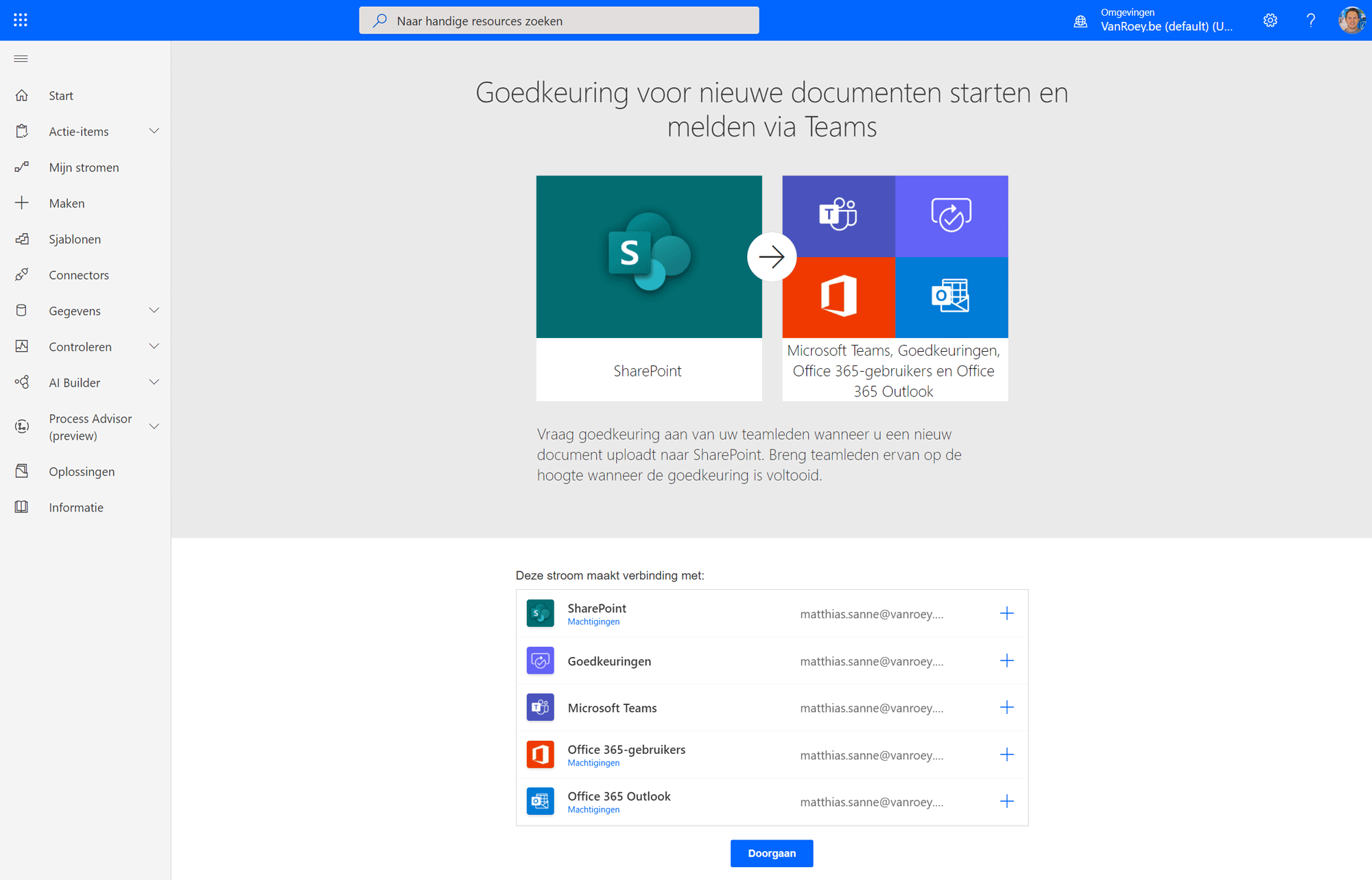Open Machtigingen link under Office 365 Outlook
1372x880 pixels.
click(x=593, y=809)
